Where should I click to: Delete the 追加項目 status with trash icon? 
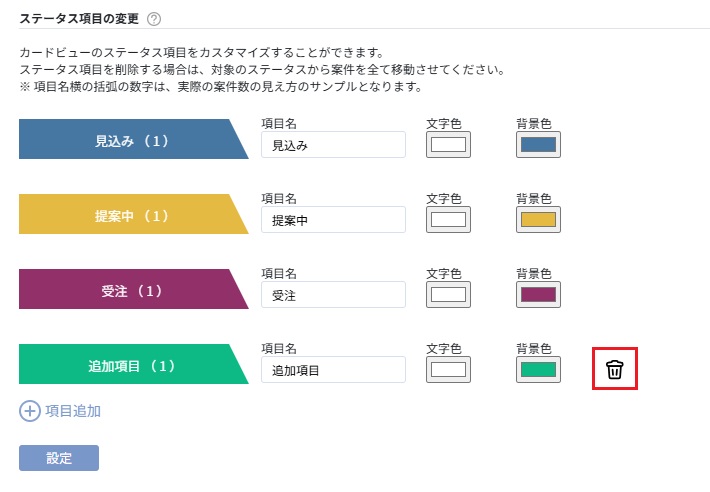coord(614,369)
